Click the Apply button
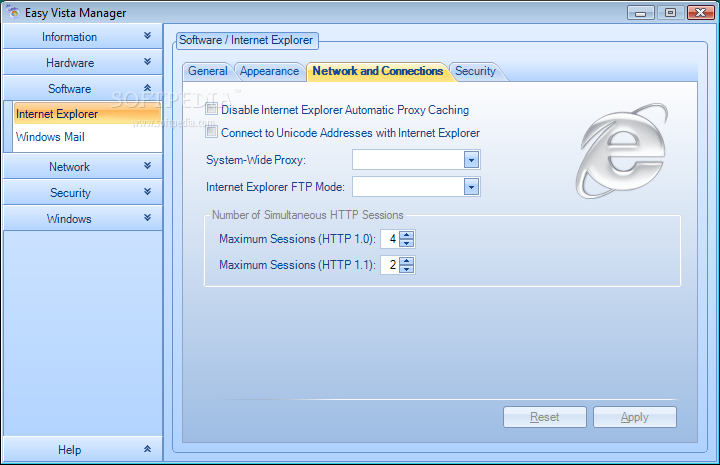 [x=635, y=417]
